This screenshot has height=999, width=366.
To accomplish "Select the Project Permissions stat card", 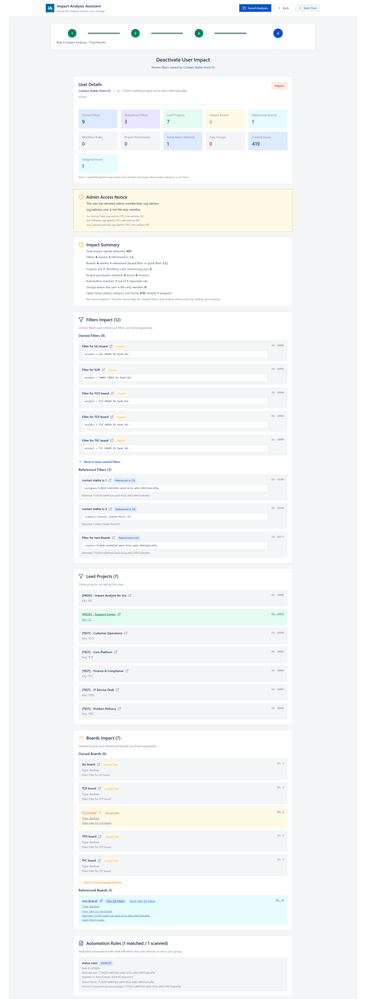I will [140, 141].
